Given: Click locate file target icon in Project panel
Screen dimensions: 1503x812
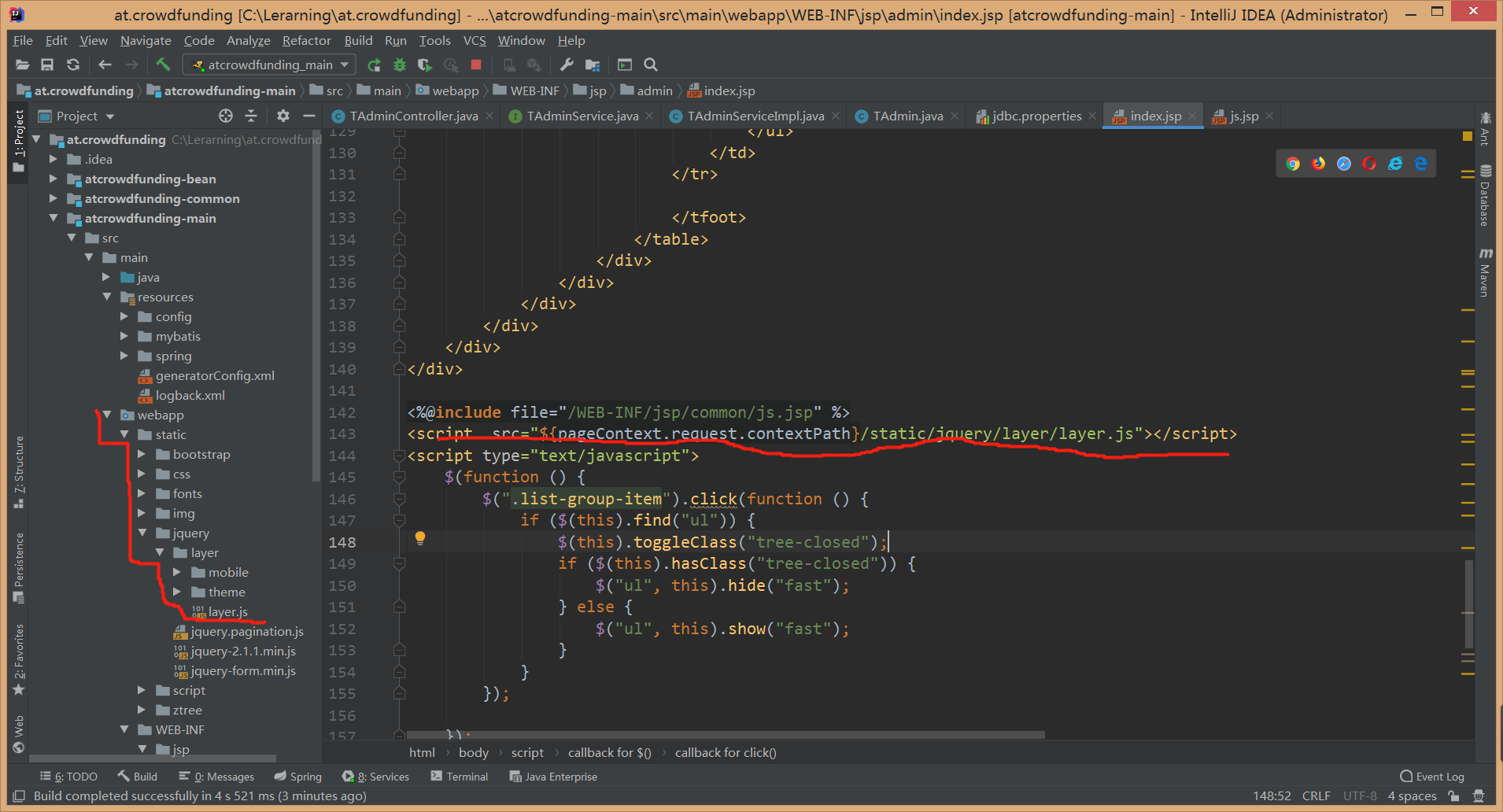Looking at the screenshot, I should click(x=226, y=116).
